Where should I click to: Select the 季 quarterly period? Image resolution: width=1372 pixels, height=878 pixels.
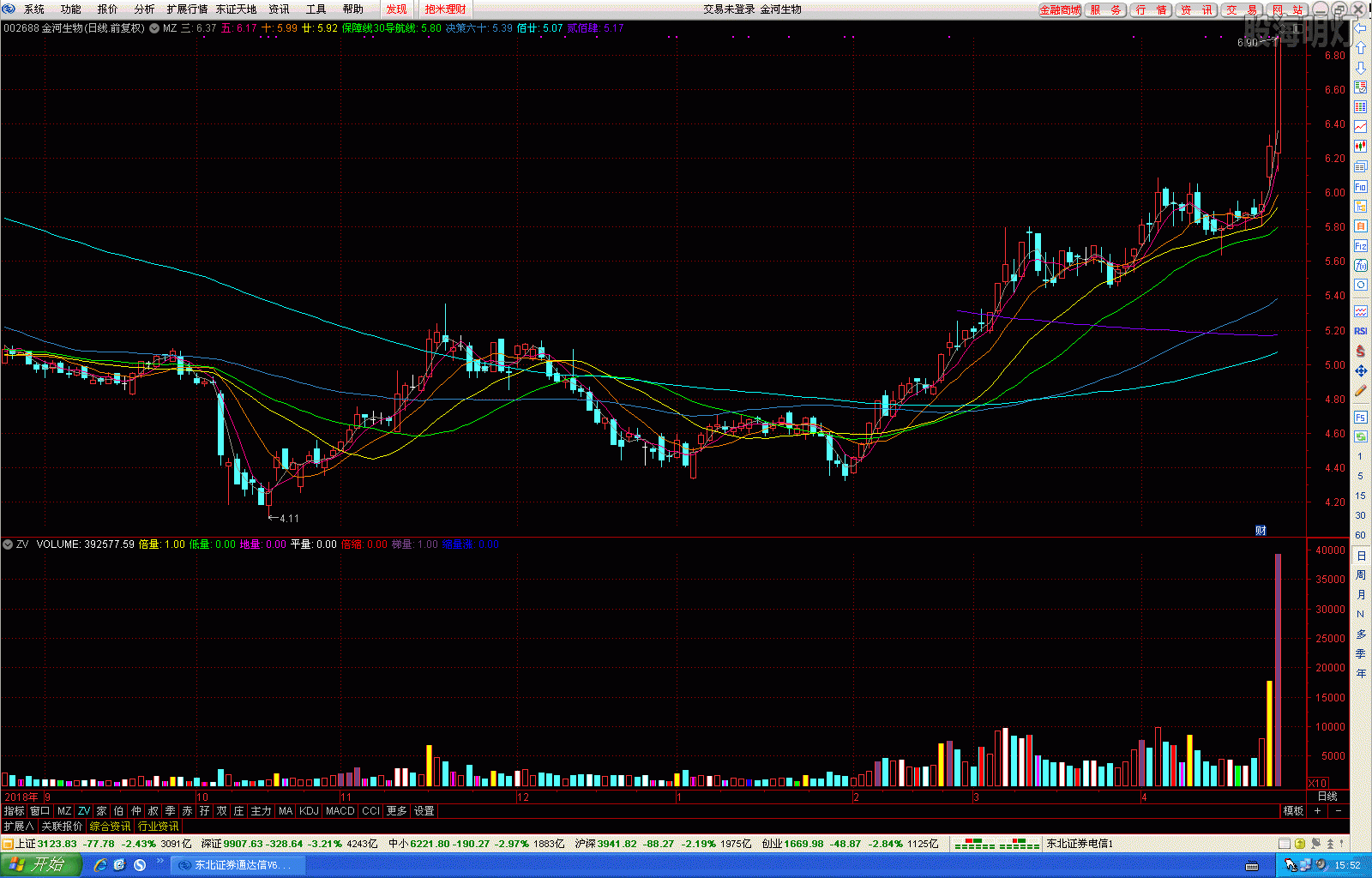[x=1361, y=653]
